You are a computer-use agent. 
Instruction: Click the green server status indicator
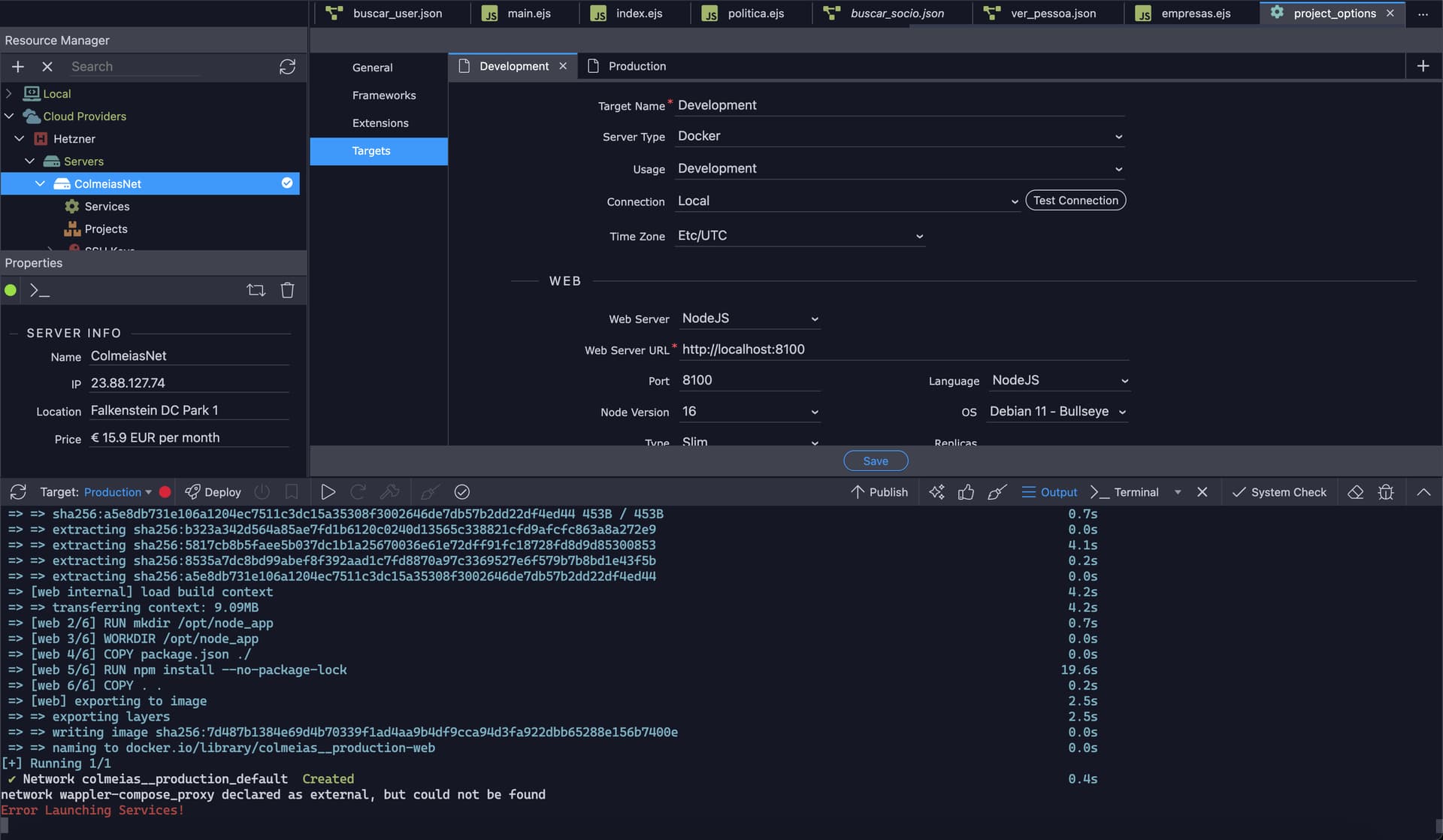11,290
